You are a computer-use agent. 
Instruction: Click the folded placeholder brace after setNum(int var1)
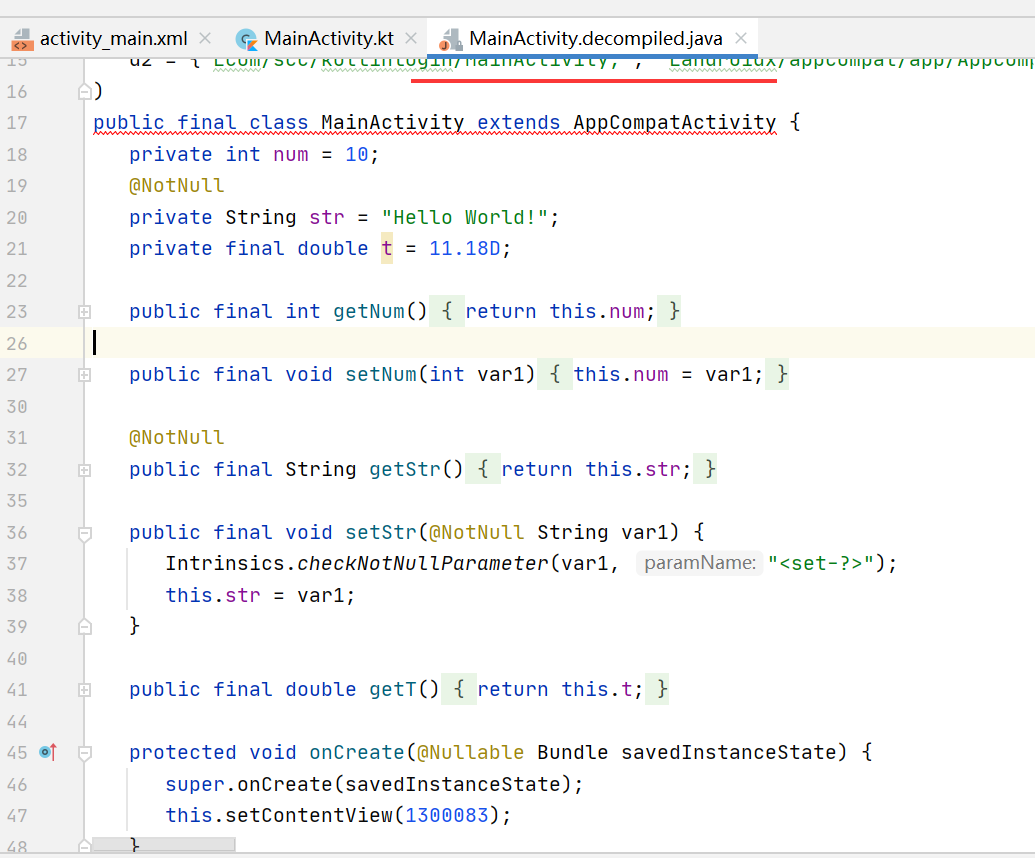555,374
